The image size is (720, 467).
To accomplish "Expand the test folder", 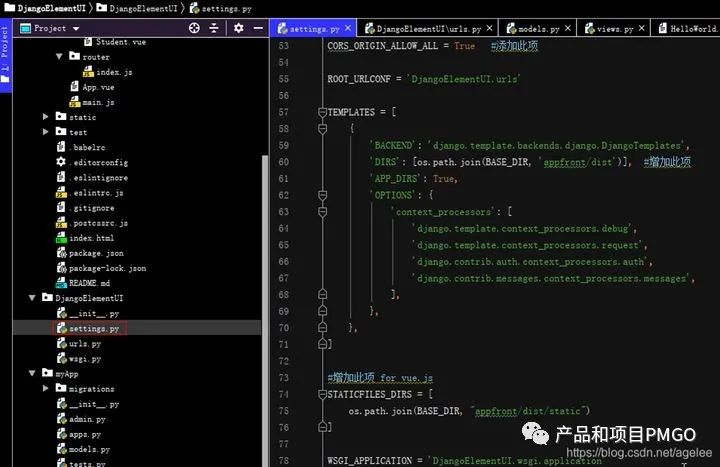I will tap(45, 132).
